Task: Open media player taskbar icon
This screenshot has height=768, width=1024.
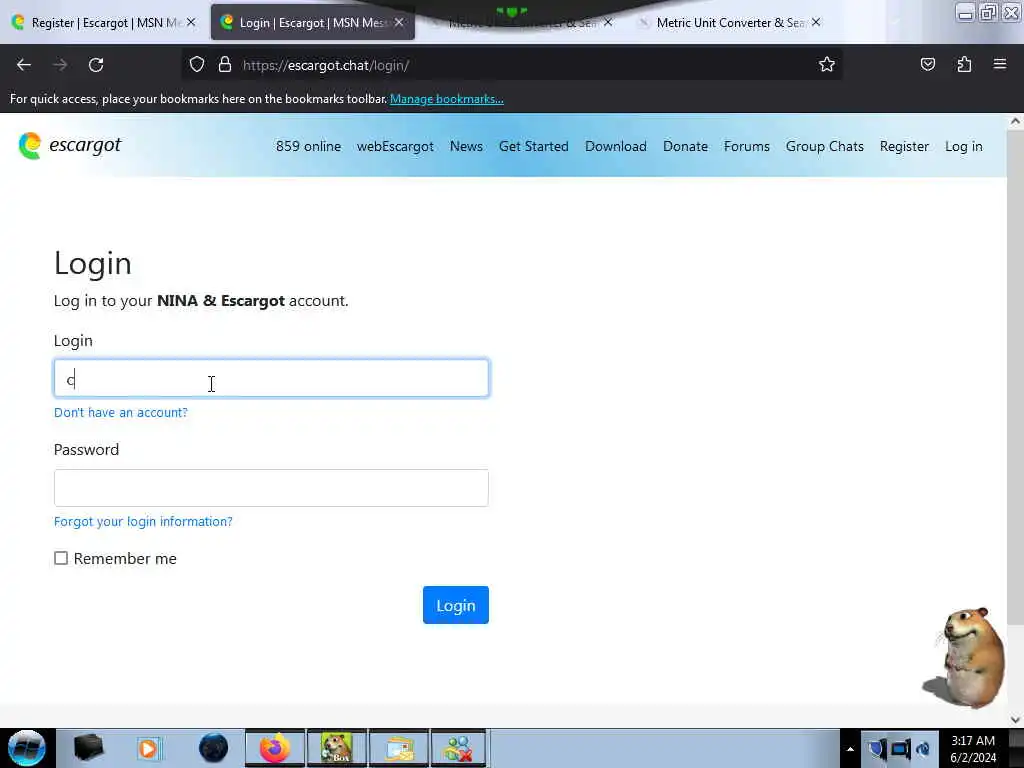Action: (148, 748)
